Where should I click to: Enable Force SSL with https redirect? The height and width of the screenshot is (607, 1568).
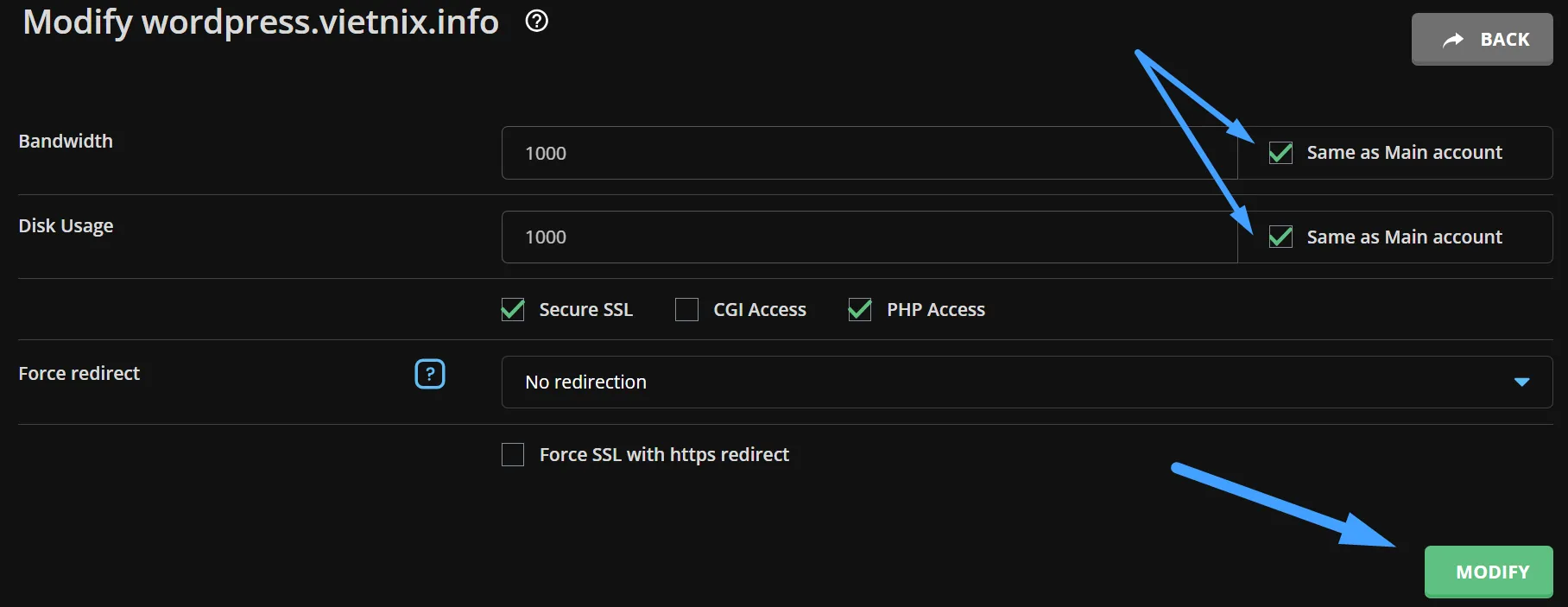tap(513, 454)
